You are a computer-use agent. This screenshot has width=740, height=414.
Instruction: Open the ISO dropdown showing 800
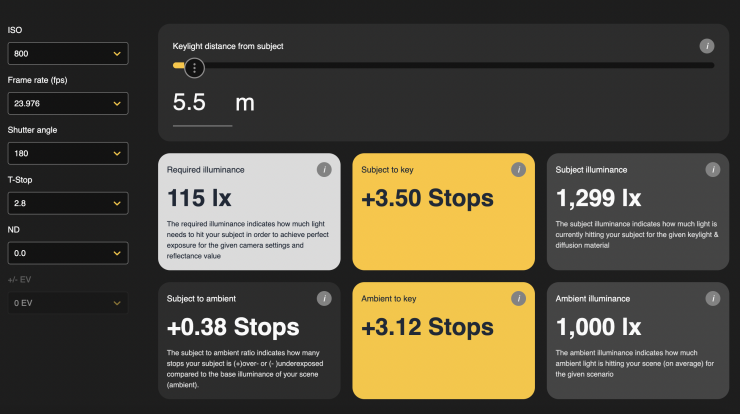click(67, 52)
